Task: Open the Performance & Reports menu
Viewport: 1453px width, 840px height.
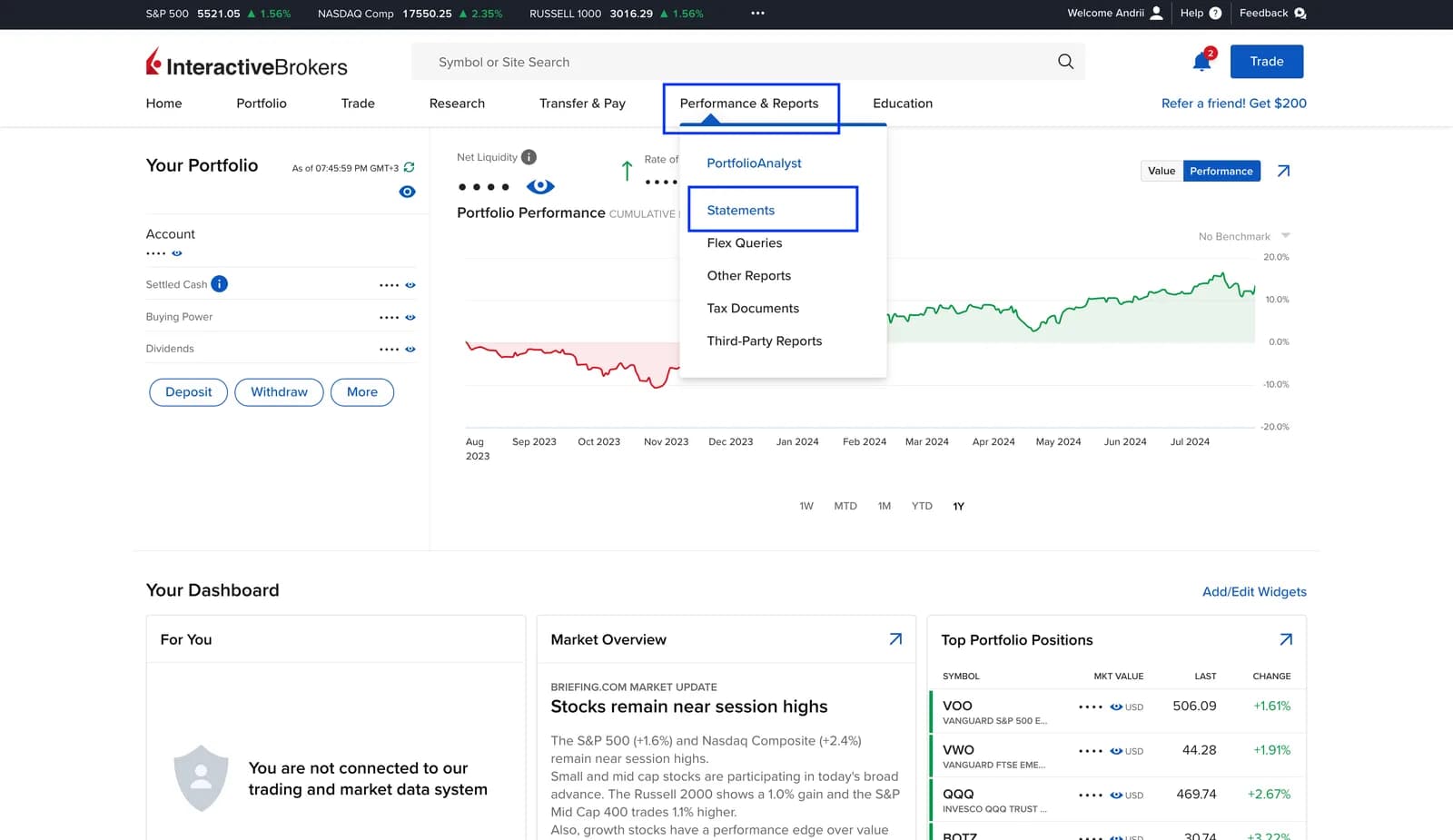Action: tap(749, 104)
